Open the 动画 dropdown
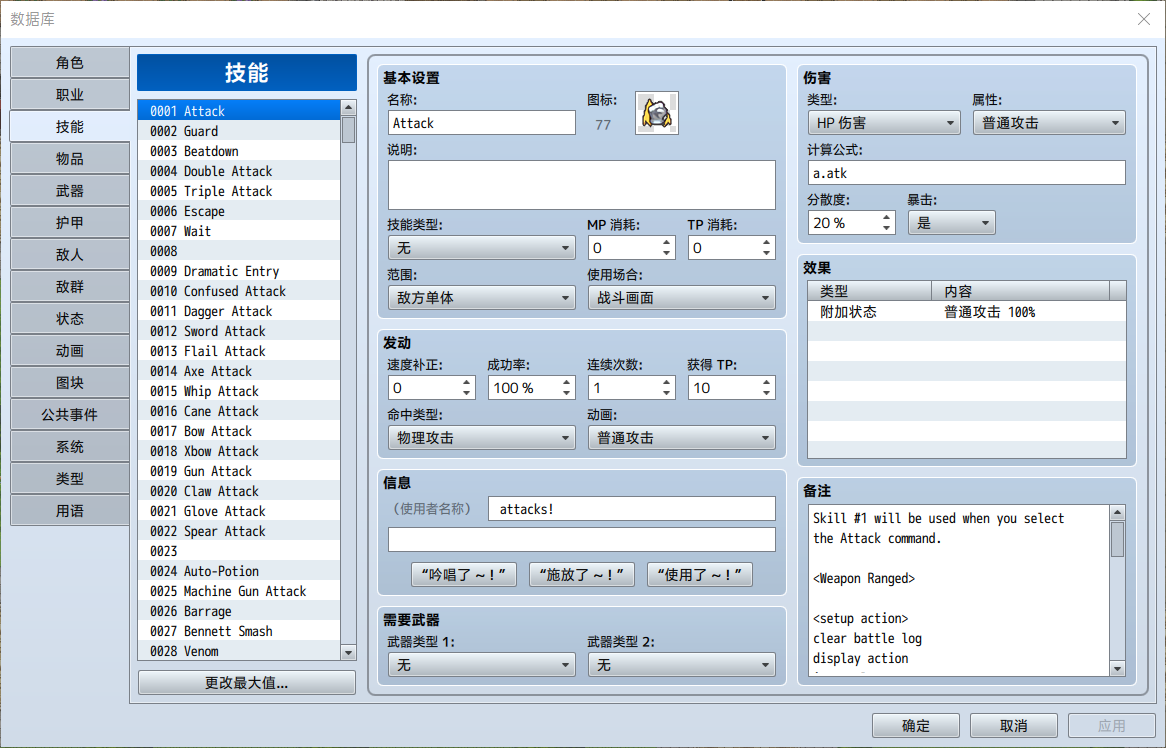 (x=681, y=438)
